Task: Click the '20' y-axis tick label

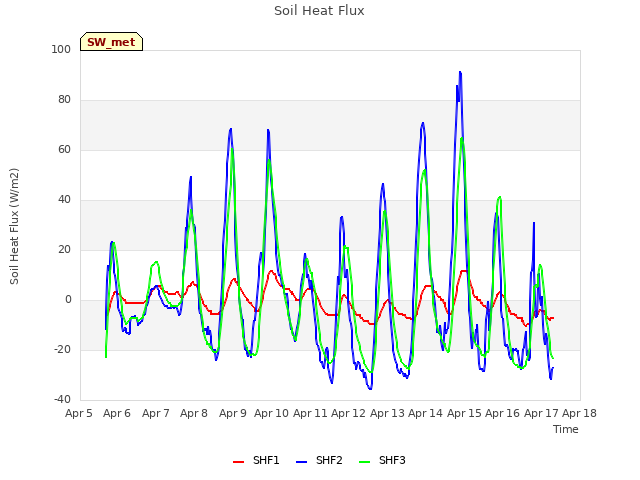Action: [x=64, y=249]
